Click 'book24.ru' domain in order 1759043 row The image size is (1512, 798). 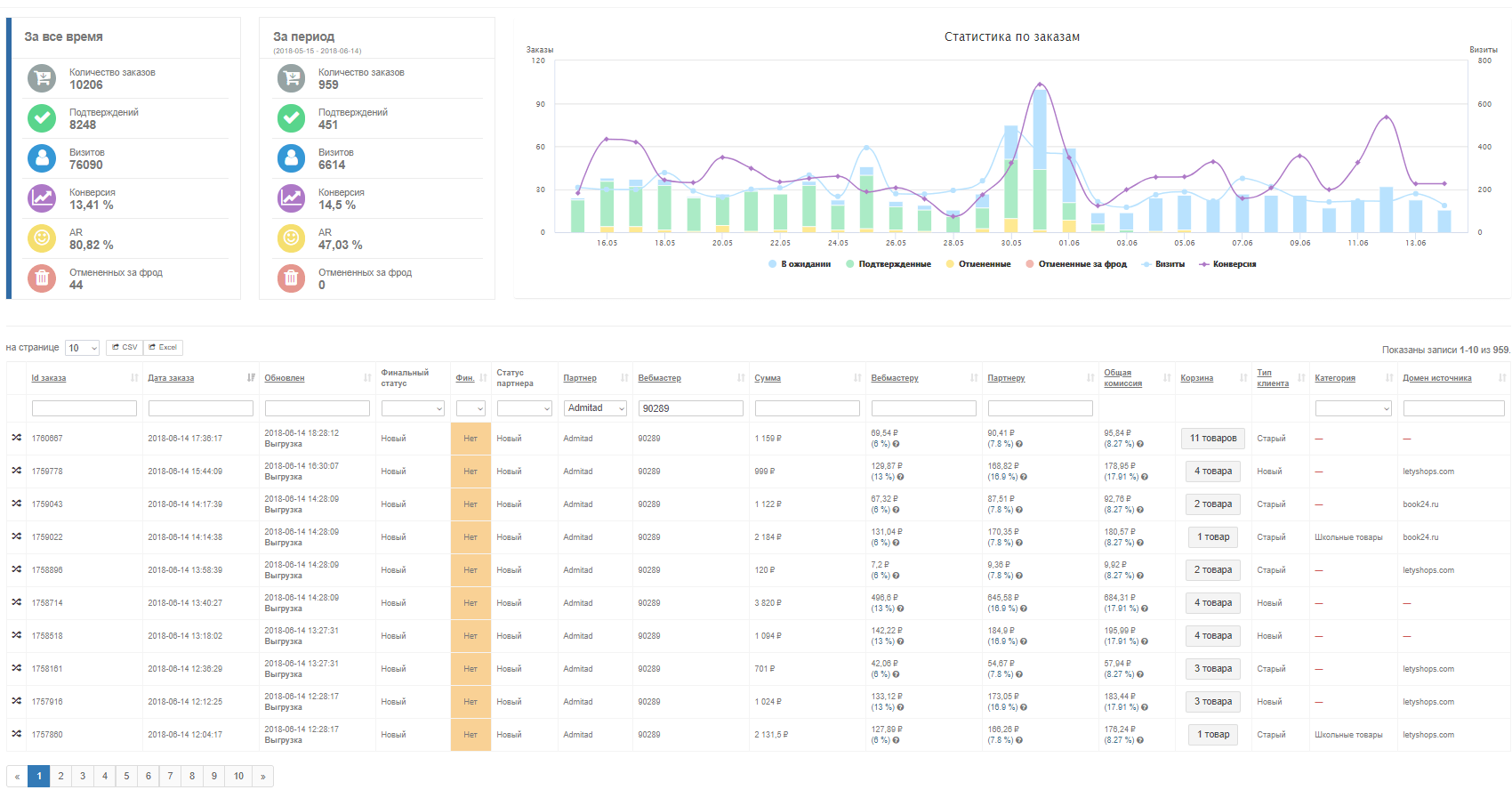click(x=1420, y=504)
